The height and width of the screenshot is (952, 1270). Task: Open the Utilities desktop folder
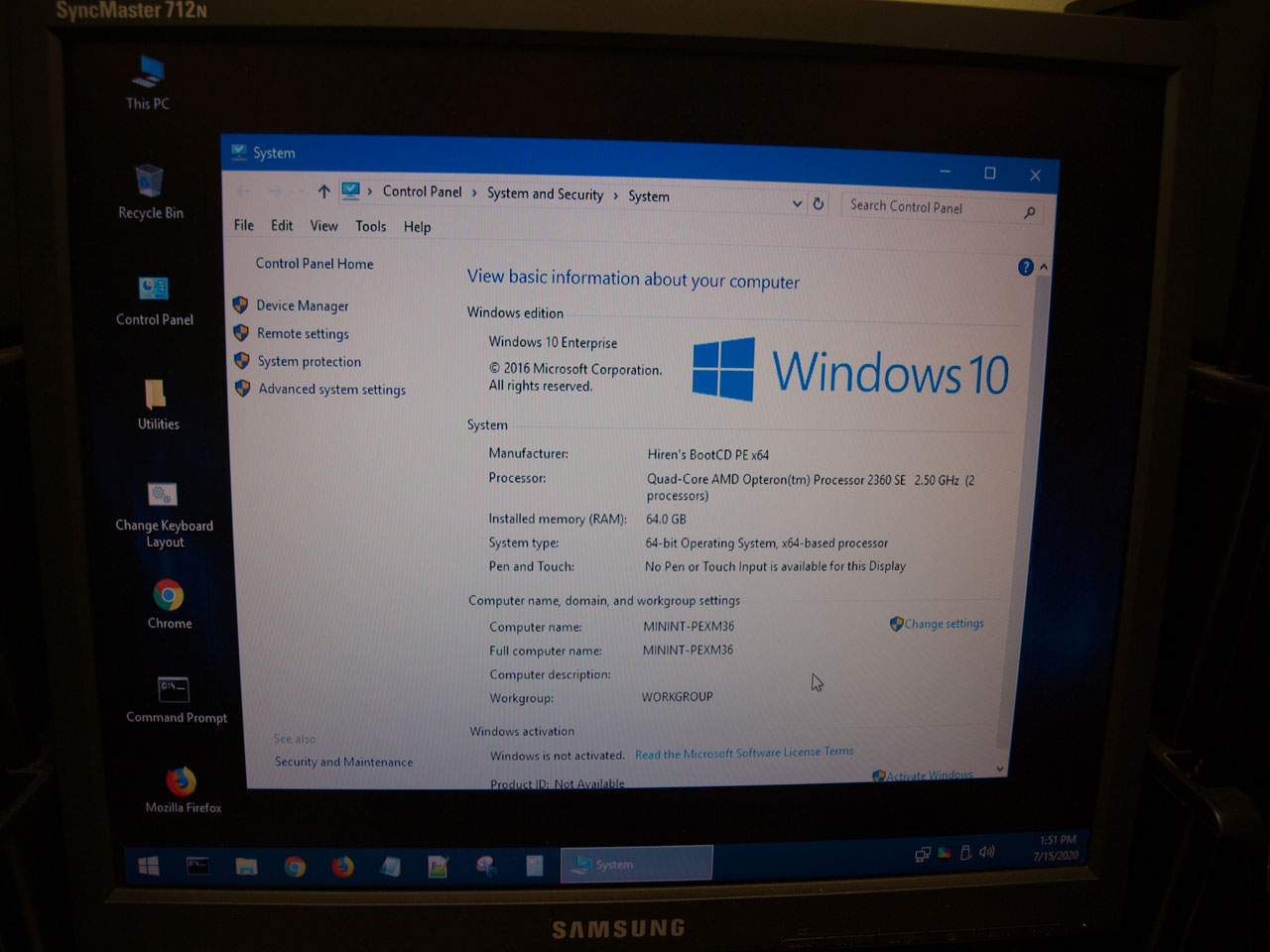click(158, 405)
